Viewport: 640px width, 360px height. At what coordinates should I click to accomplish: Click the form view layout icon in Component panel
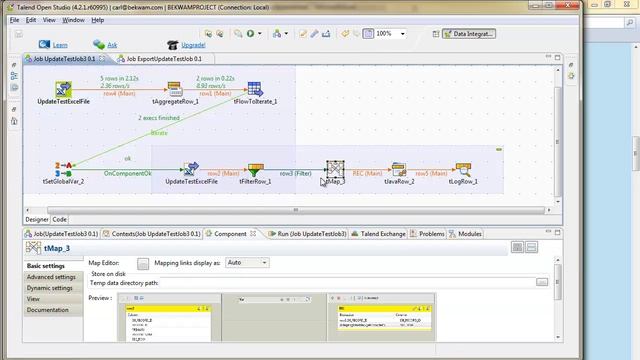pyautogui.click(x=531, y=247)
